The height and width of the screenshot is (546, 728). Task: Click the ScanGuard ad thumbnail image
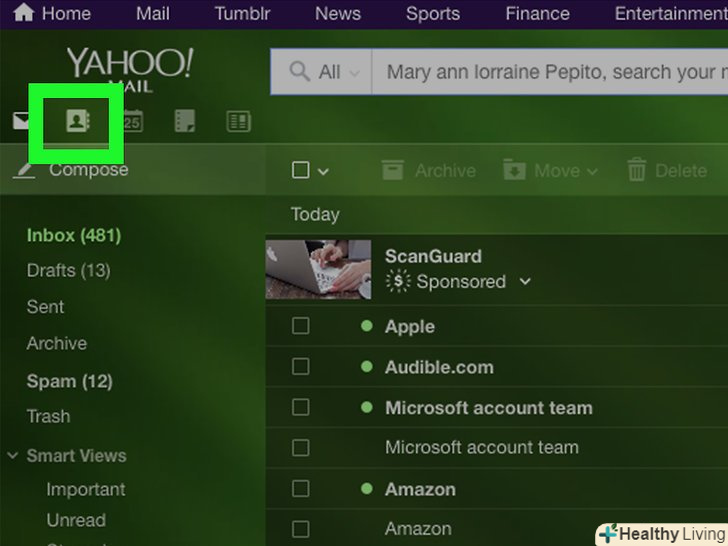318,269
